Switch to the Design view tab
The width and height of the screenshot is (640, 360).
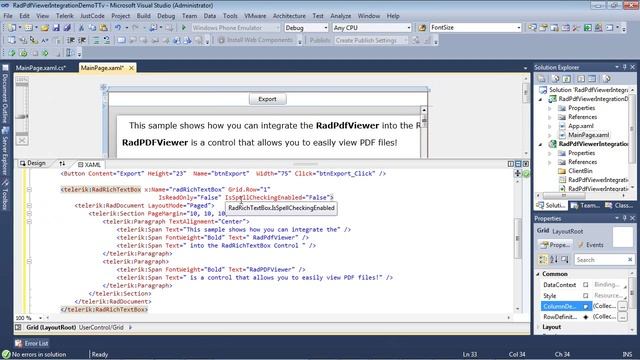click(x=33, y=163)
